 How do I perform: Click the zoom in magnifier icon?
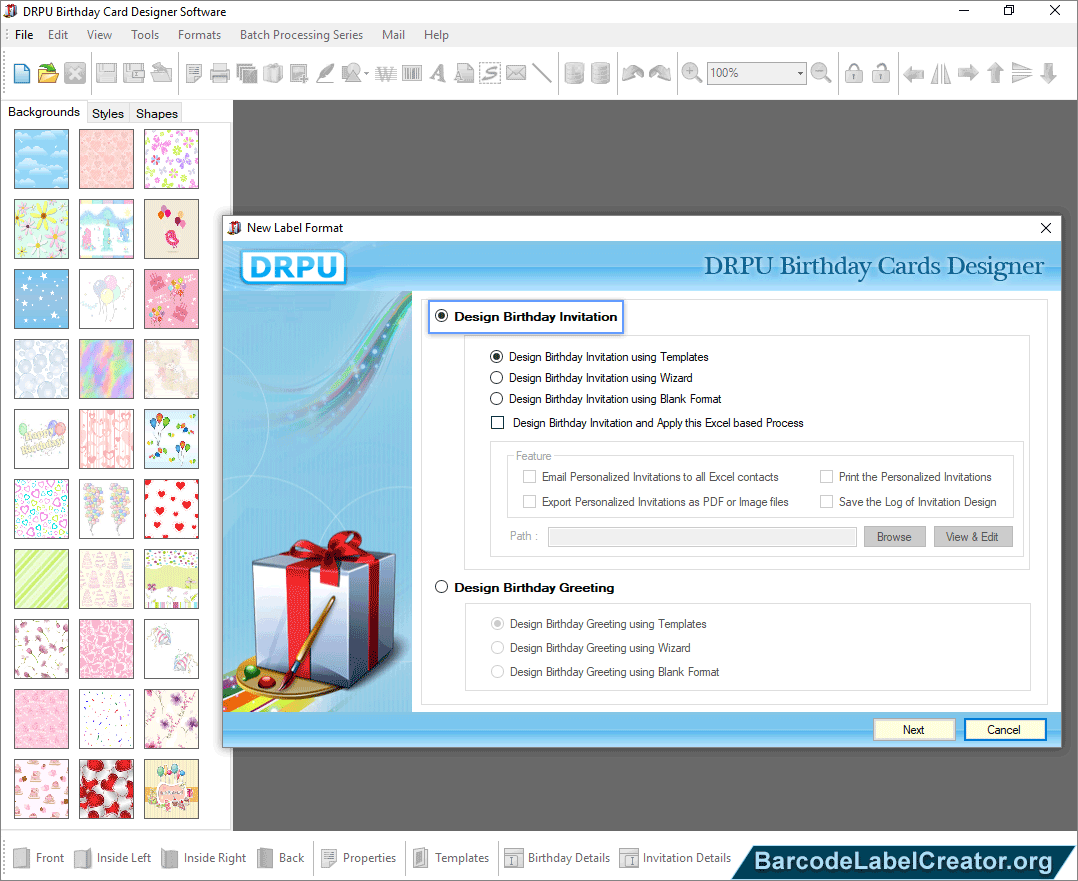[691, 73]
